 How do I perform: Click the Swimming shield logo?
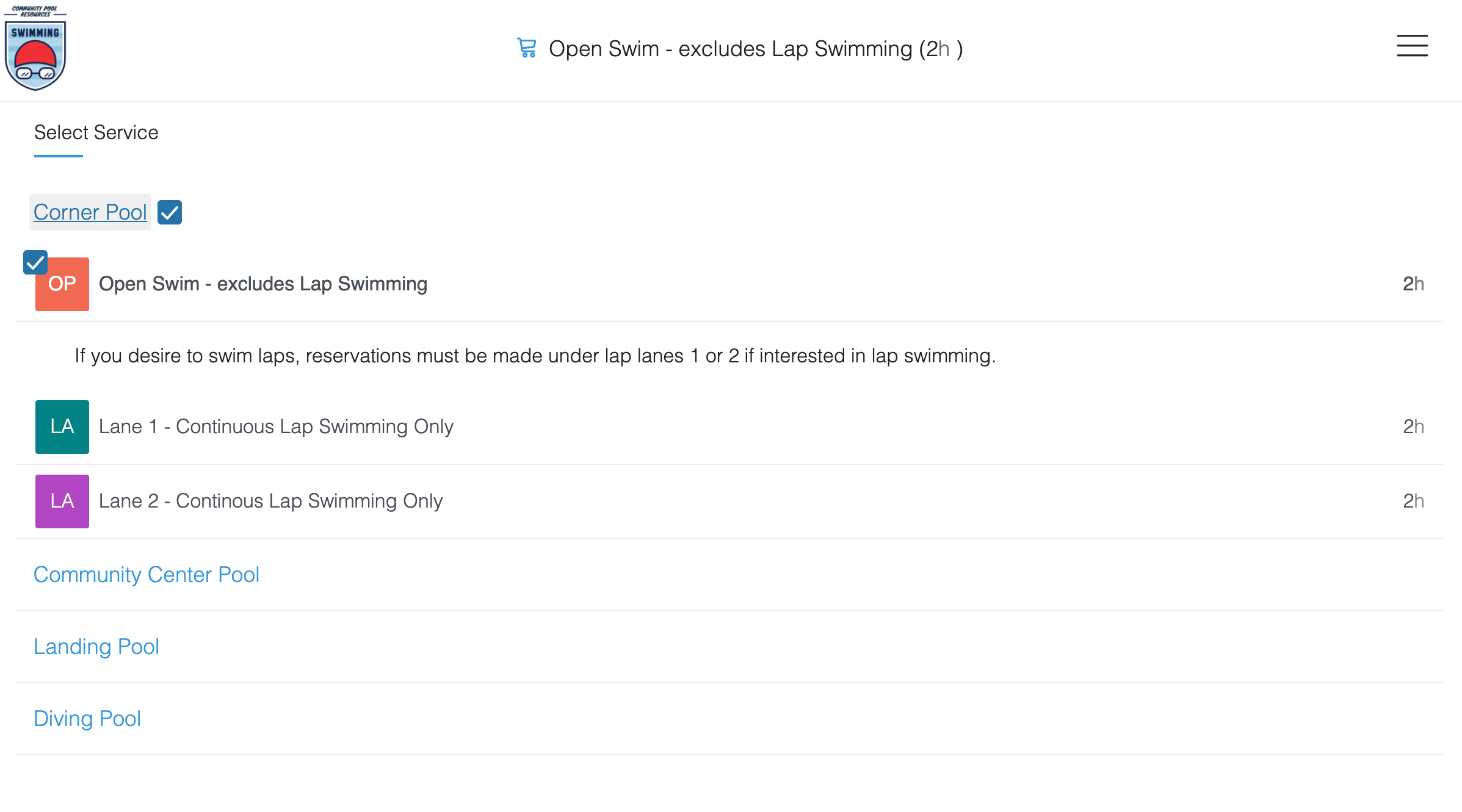coord(35,49)
